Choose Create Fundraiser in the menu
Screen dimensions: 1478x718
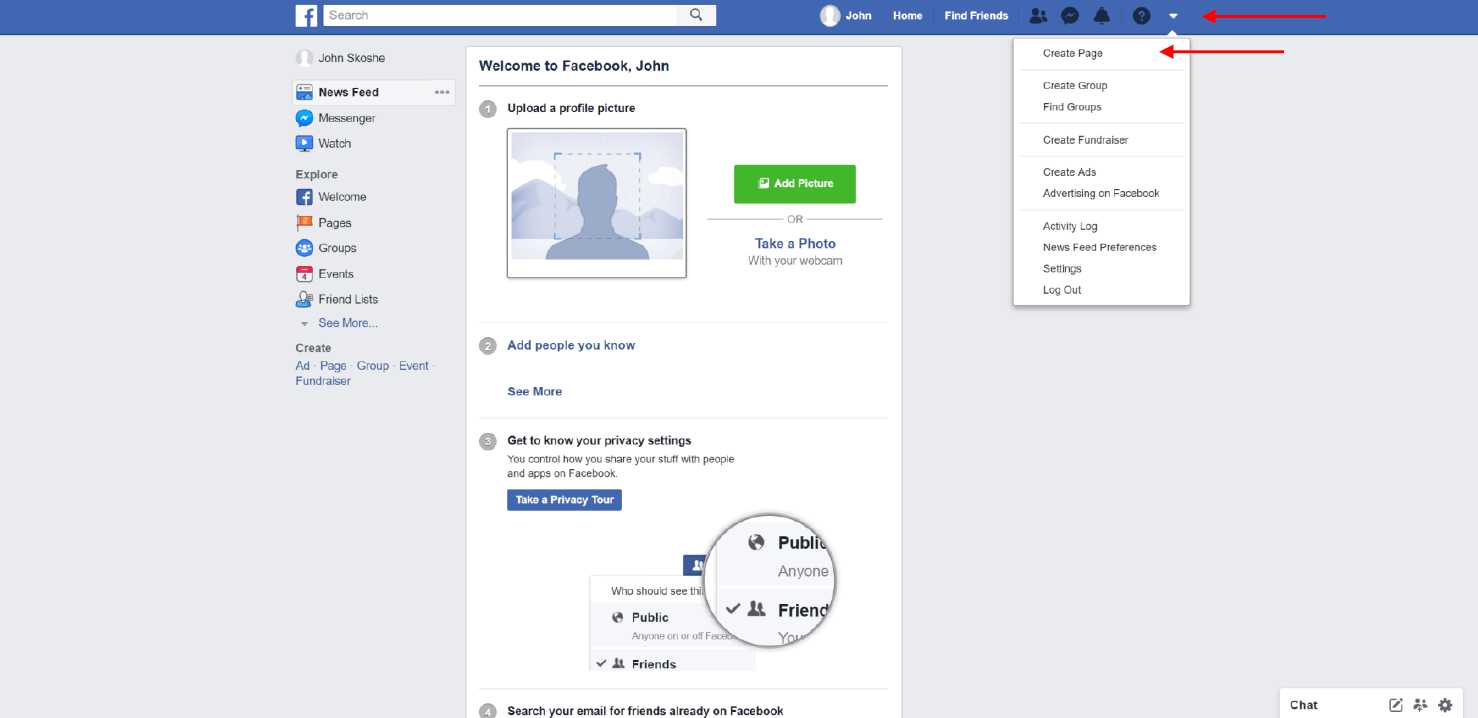[x=1085, y=140]
